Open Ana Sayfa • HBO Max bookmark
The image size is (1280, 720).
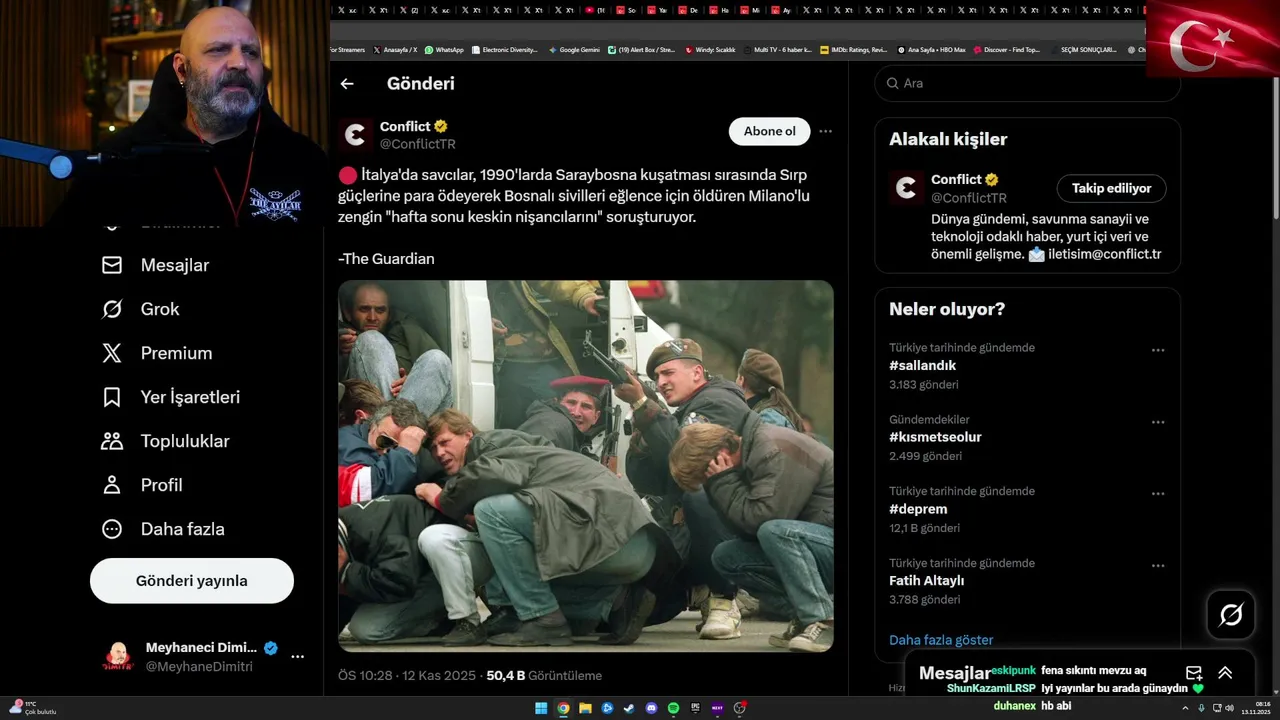point(931,49)
